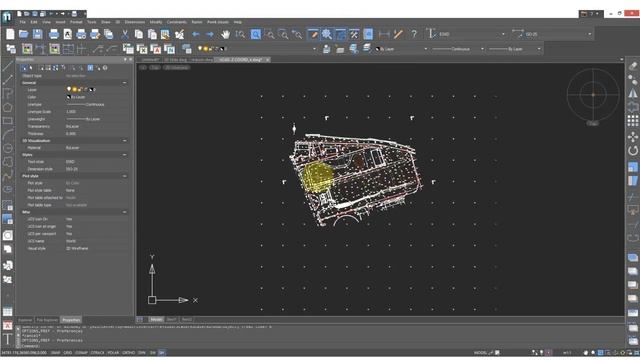Collapse the Plot style section
Screen dimensions: 640x360
(124, 176)
